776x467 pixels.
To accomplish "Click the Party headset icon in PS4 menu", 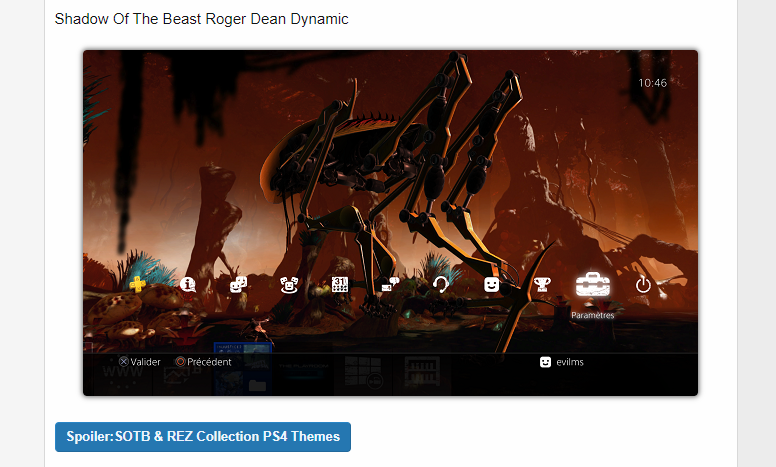I will pyautogui.click(x=440, y=284).
